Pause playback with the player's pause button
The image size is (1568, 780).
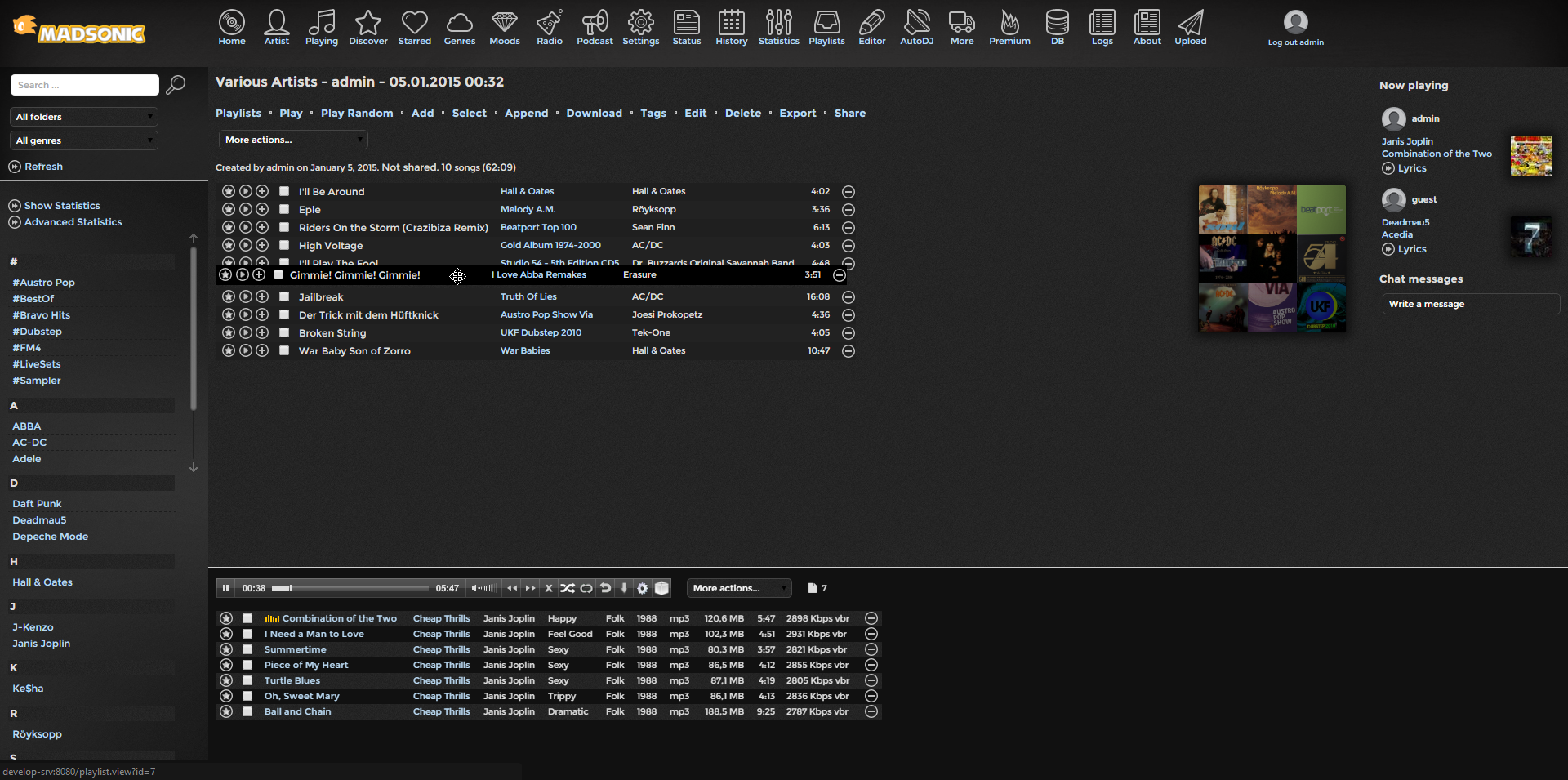click(226, 588)
